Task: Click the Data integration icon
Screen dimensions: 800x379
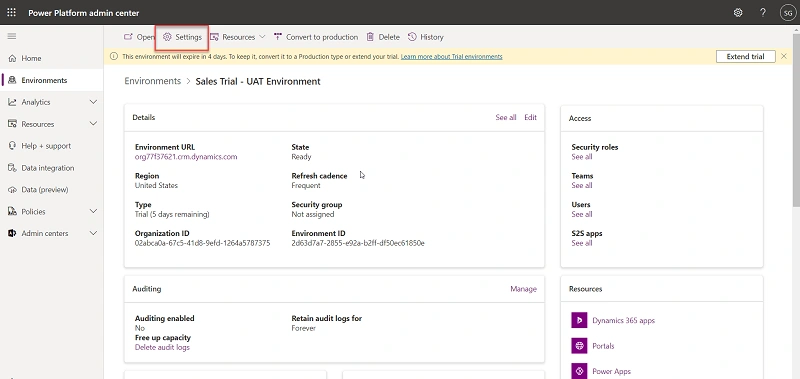Action: [12, 168]
